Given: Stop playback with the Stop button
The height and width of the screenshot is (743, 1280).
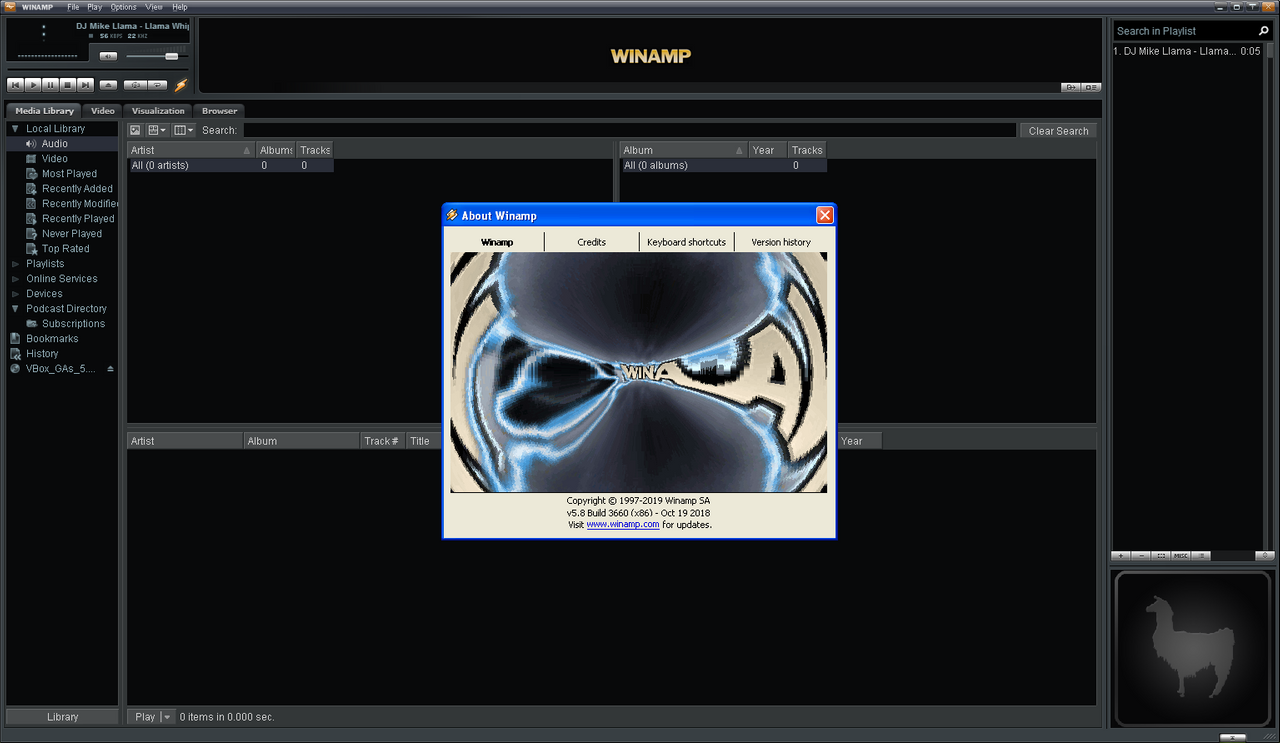Looking at the screenshot, I should pos(68,86).
